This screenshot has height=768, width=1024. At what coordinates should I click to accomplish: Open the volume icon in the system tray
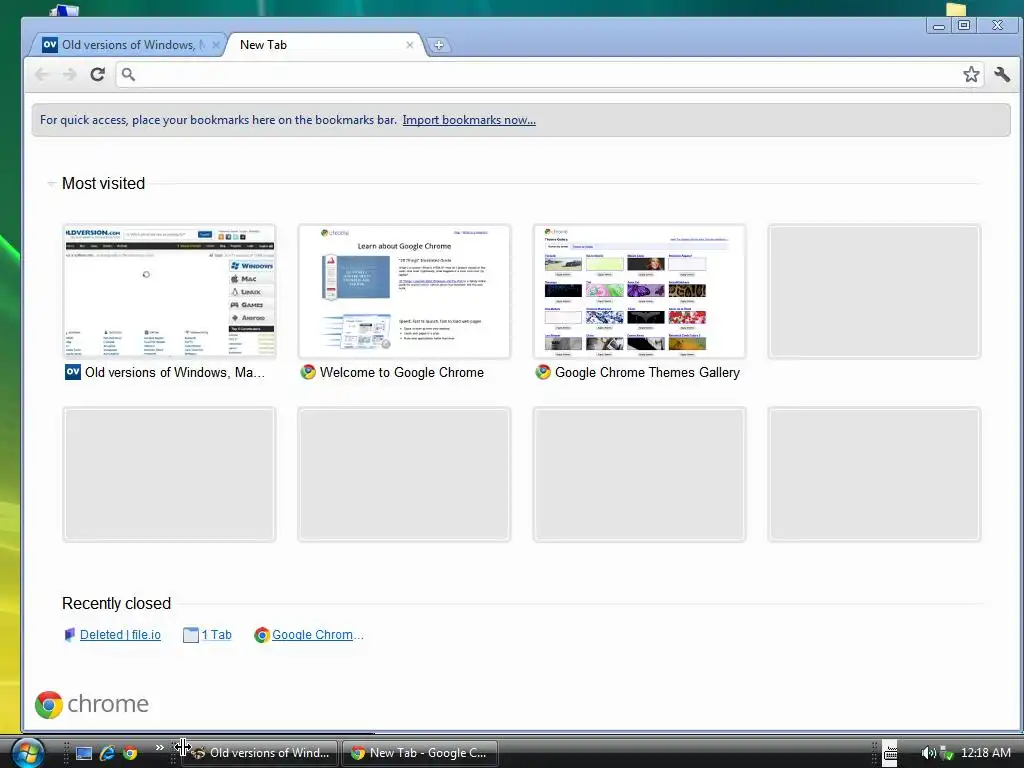point(927,753)
